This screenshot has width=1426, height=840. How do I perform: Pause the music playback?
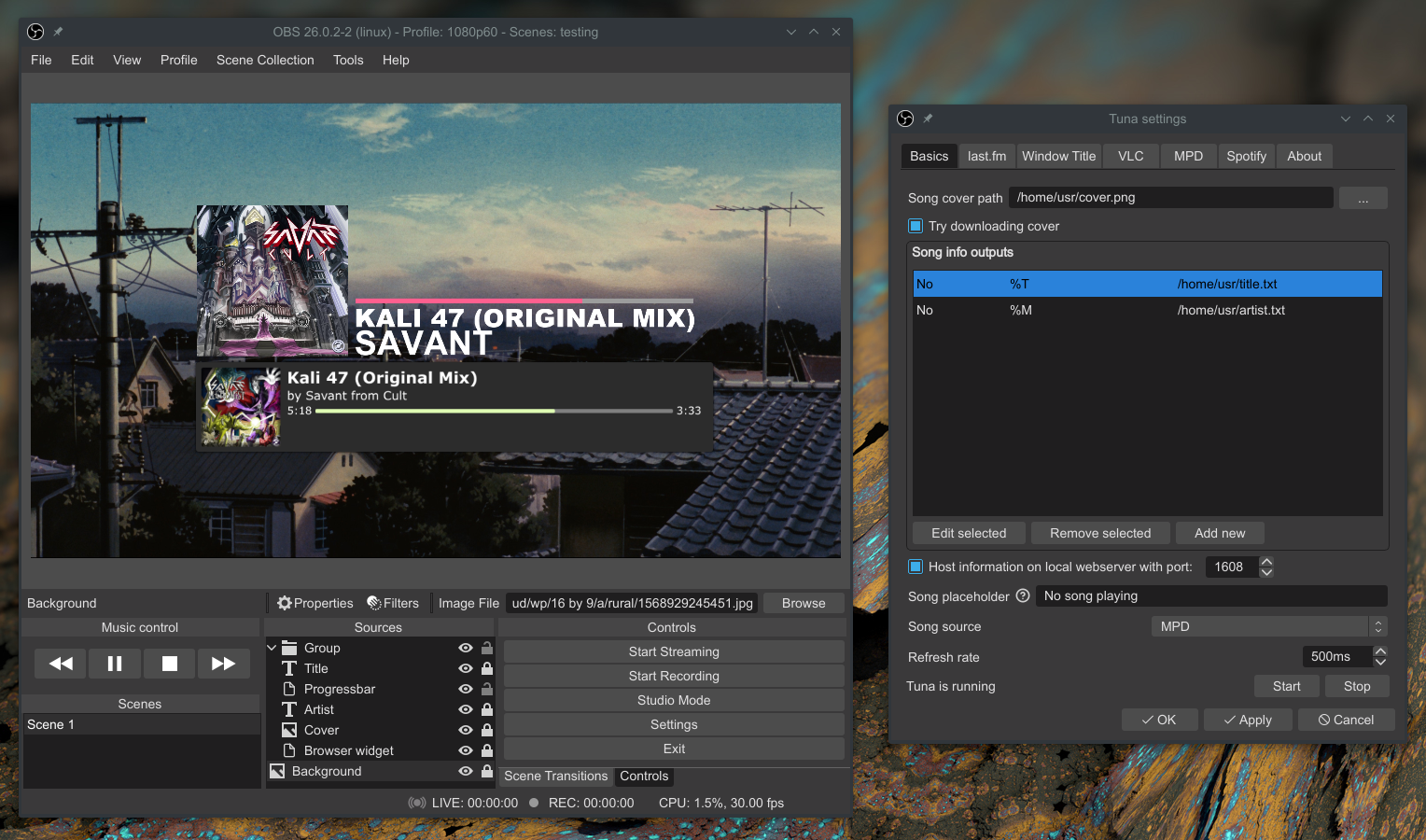[x=115, y=664]
